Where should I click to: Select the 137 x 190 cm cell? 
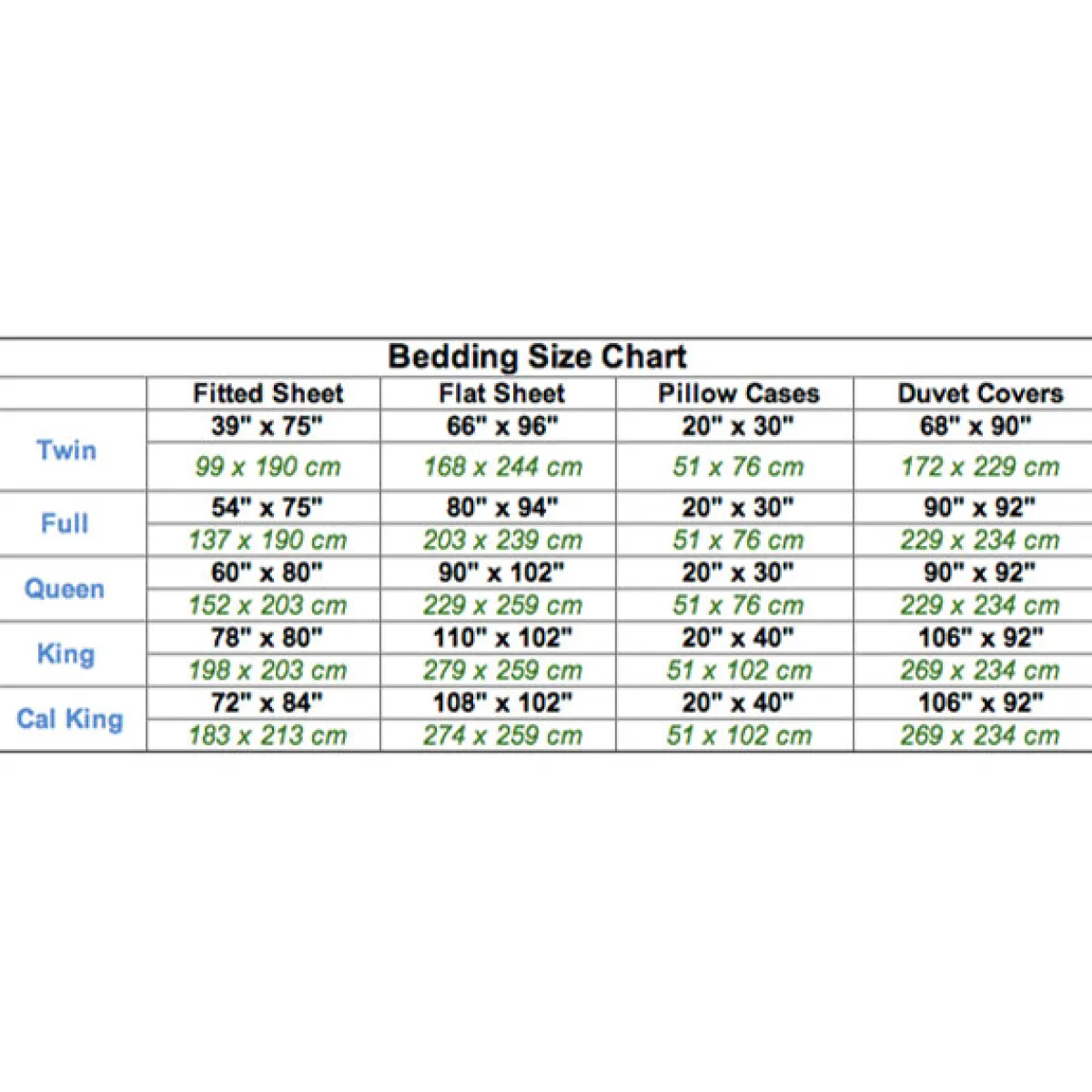(x=268, y=541)
